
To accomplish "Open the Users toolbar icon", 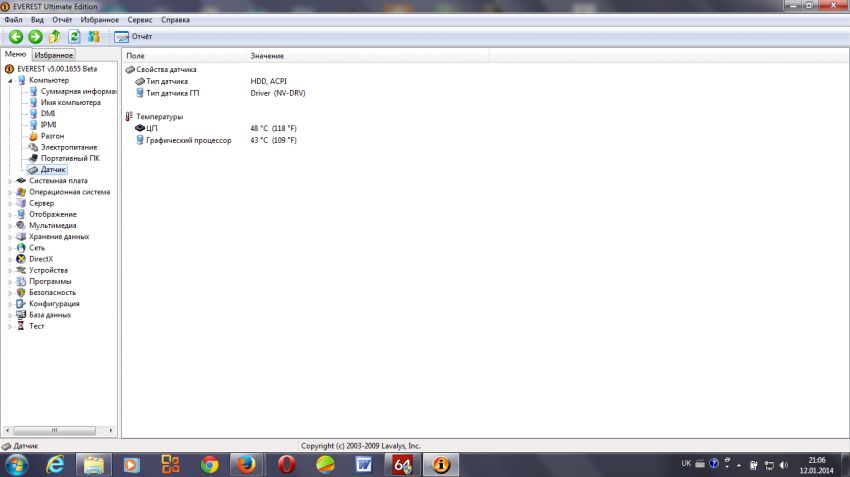I will [x=94, y=36].
